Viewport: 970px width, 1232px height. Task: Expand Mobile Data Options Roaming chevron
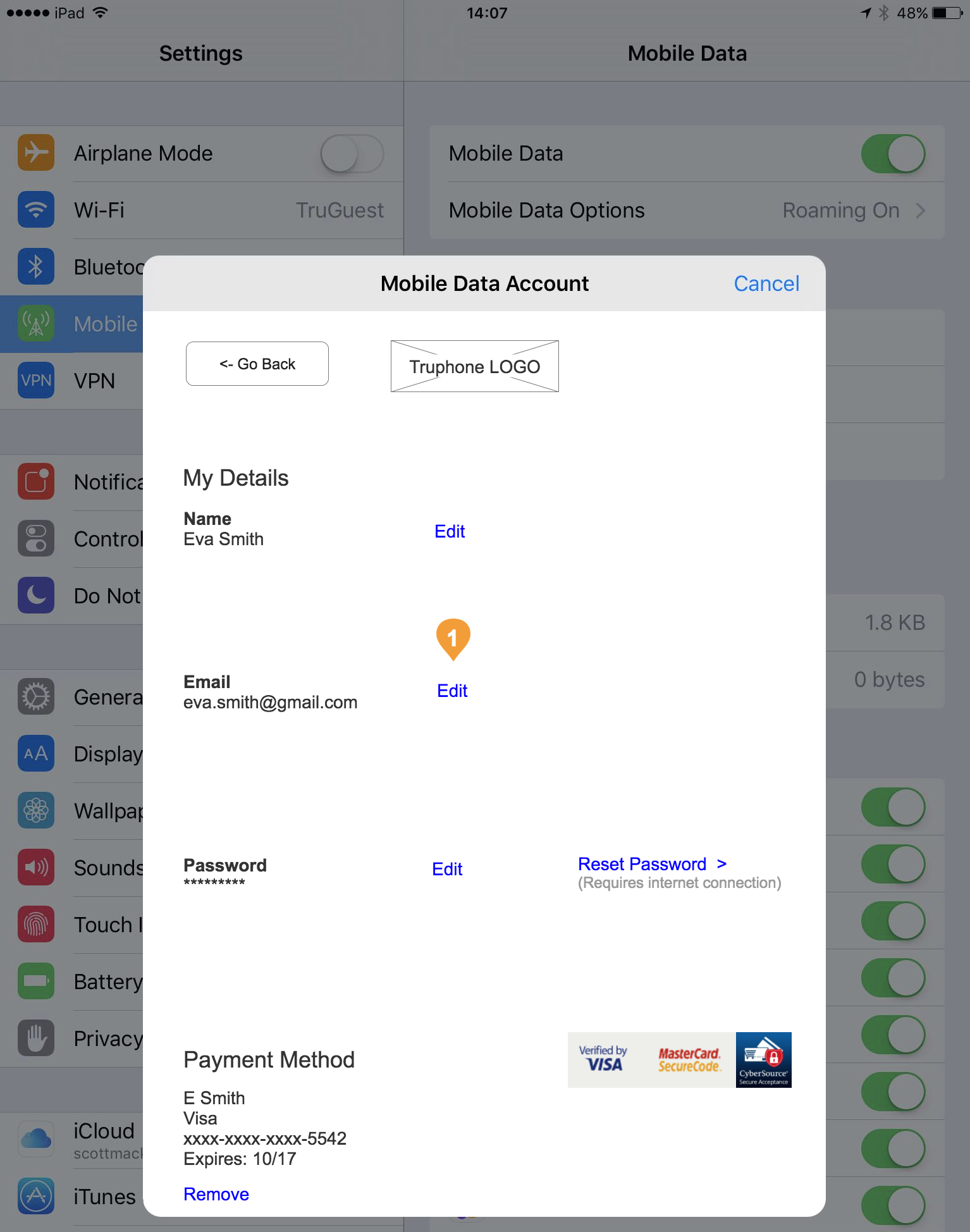tap(921, 211)
